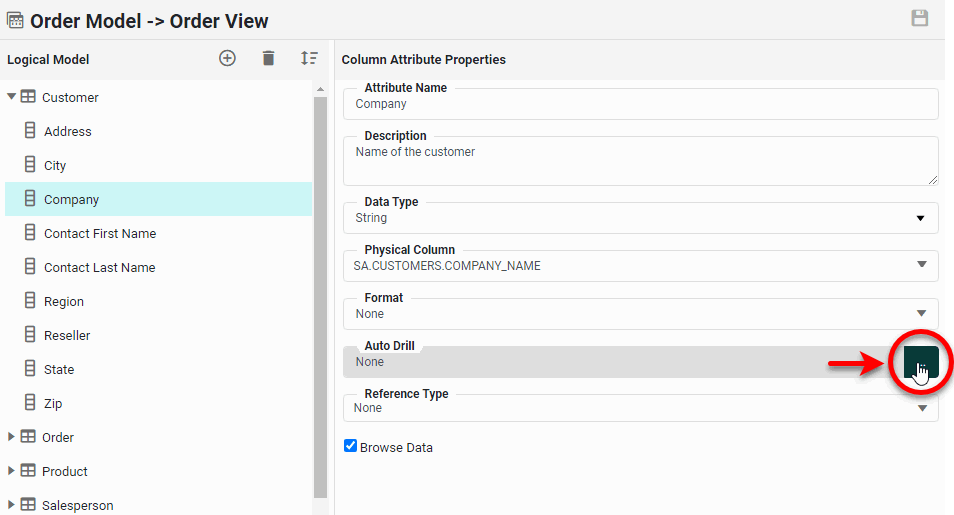Open the Data Type dropdown
954x515 pixels.
pos(920,218)
